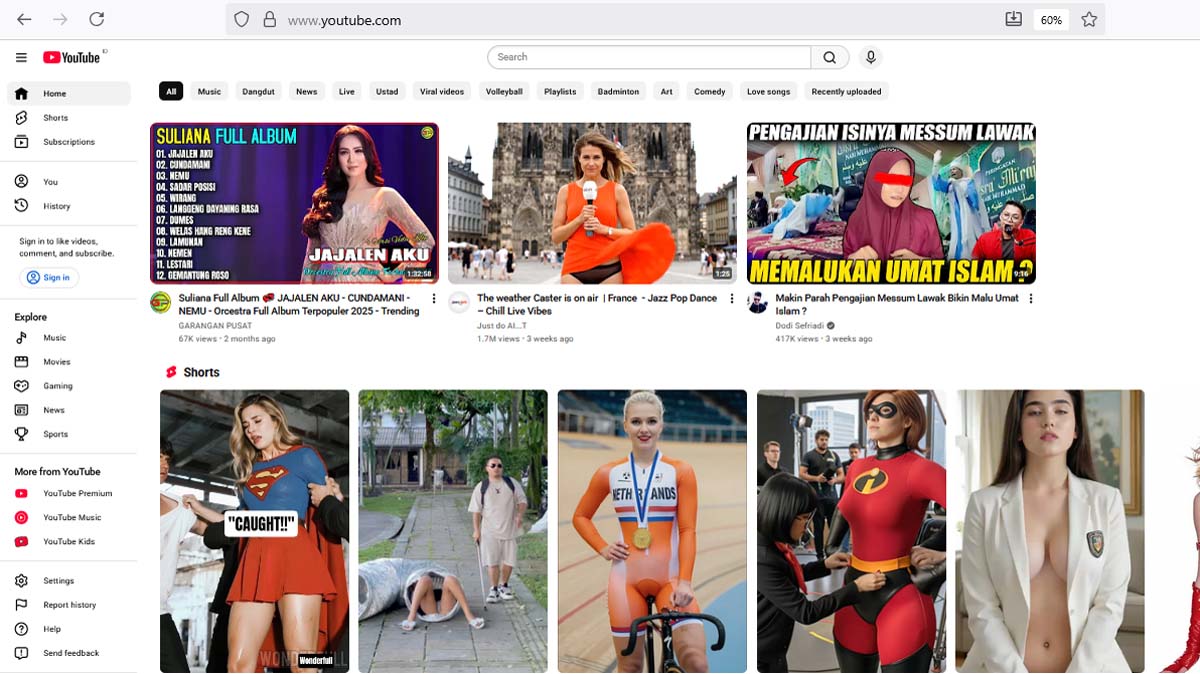Viewport: 1200px width, 674px height.
Task: Click the GARANGAN PUSAT channel avatar
Action: [160, 302]
